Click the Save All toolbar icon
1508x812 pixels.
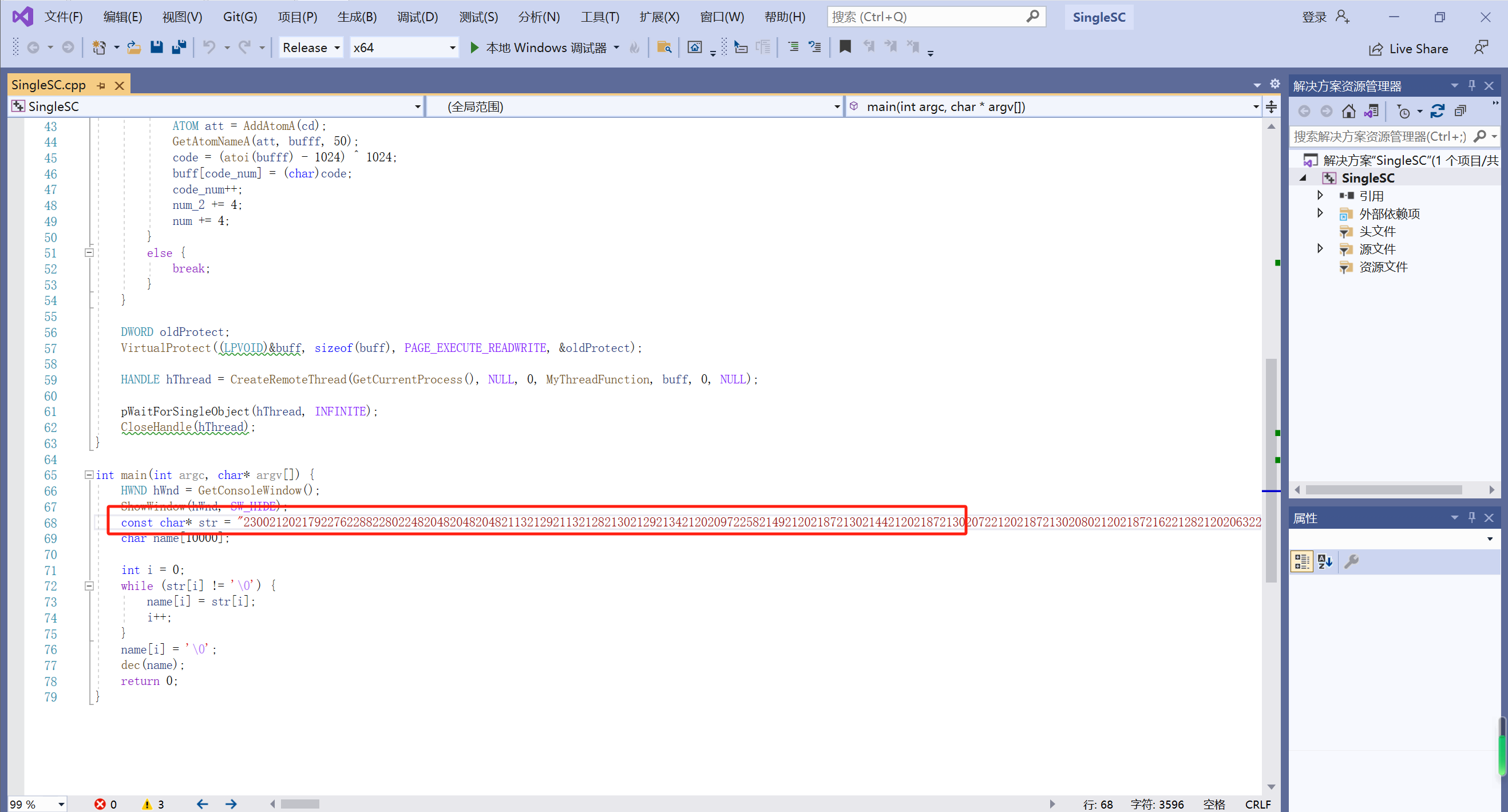[x=179, y=47]
